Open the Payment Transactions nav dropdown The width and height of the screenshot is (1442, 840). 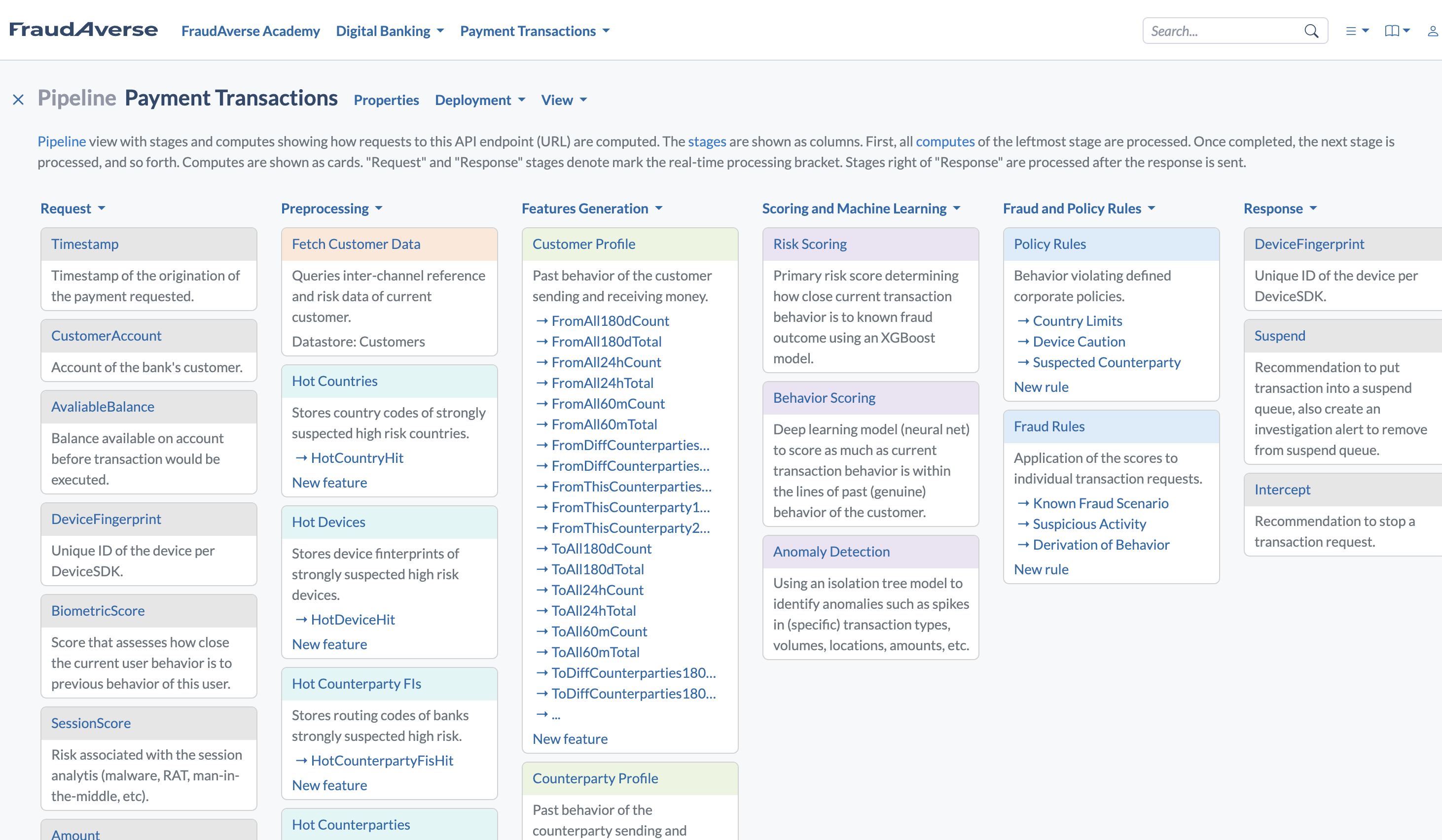click(535, 31)
